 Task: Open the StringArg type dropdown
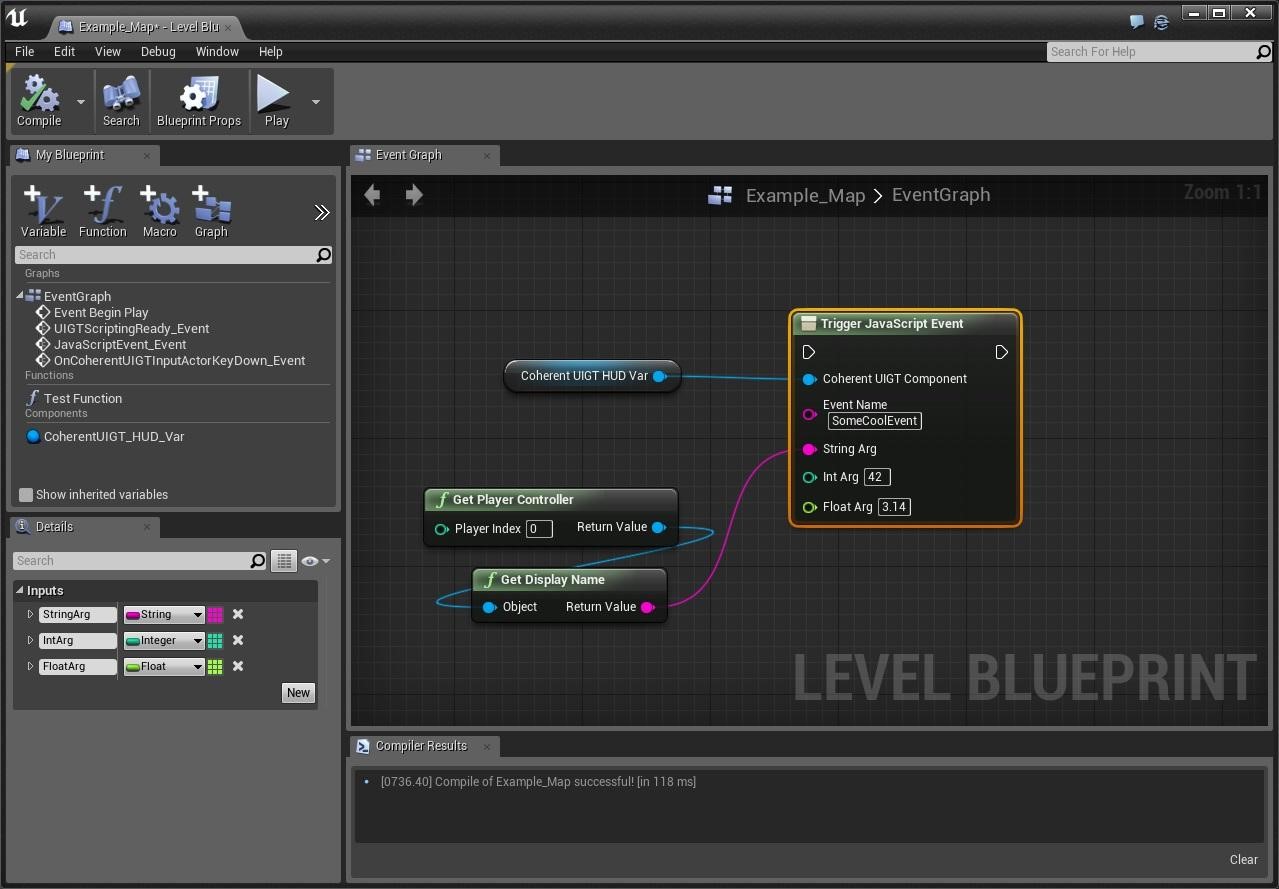(164, 615)
